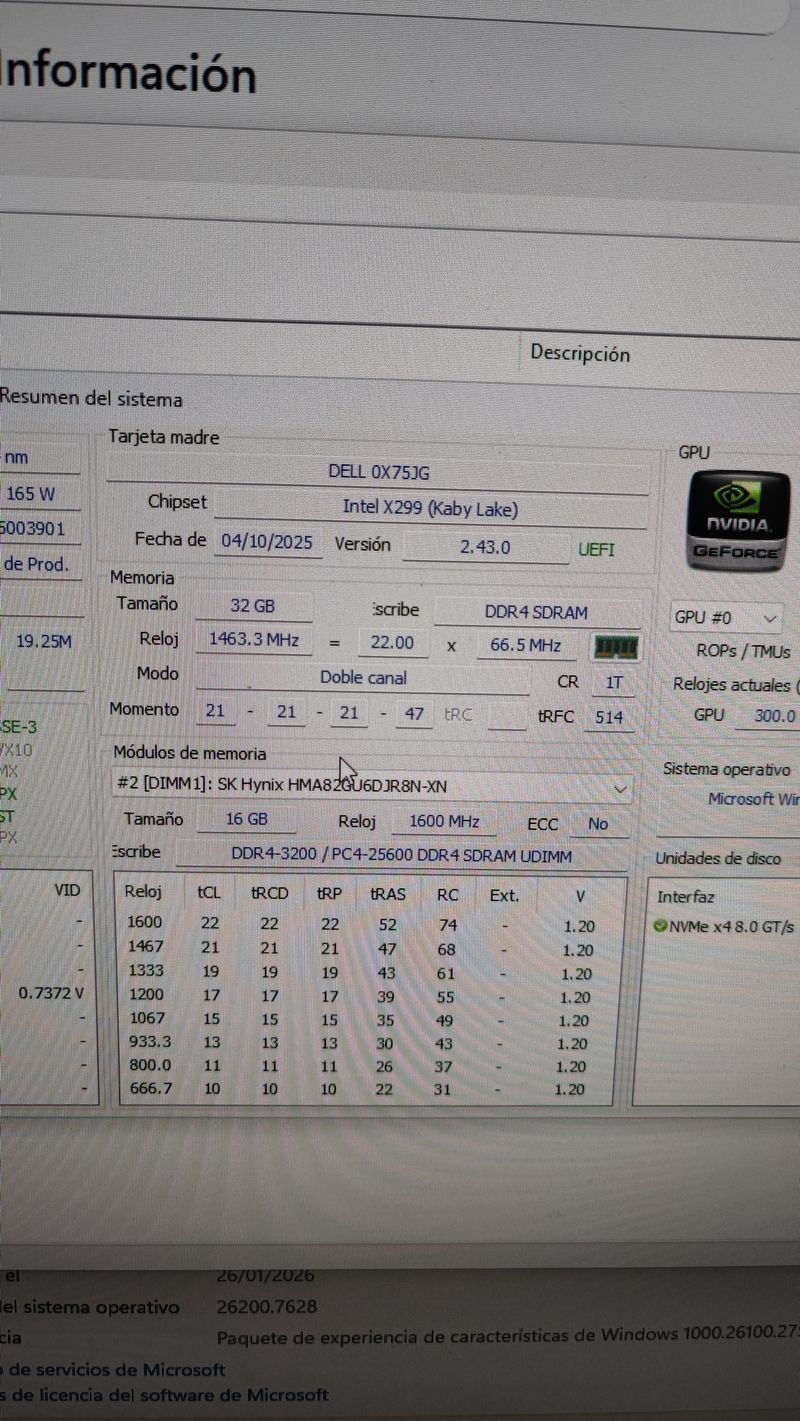Click the ROPs / TMUs label
Image resolution: width=800 pixels, height=1421 pixels.
(743, 651)
